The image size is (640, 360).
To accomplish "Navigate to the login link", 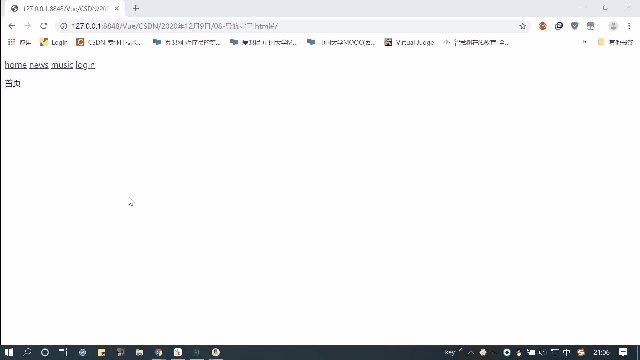I will (x=85, y=65).
